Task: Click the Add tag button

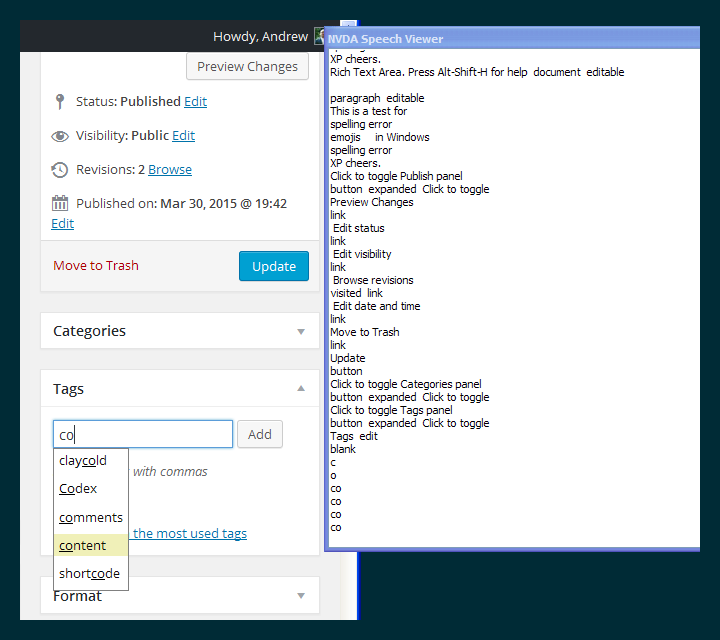Action: (260, 434)
